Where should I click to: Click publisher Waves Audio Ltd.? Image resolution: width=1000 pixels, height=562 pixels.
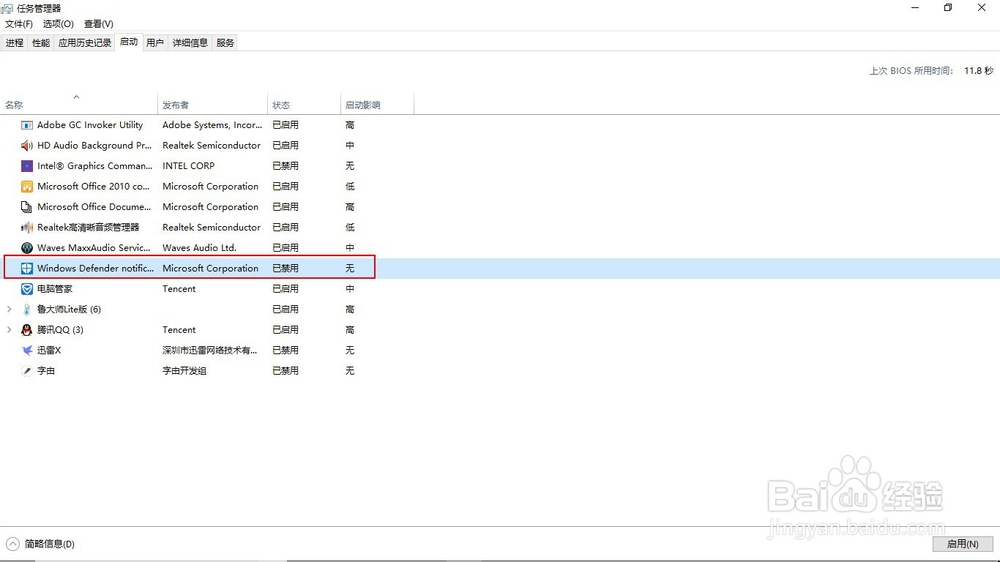click(x=200, y=248)
